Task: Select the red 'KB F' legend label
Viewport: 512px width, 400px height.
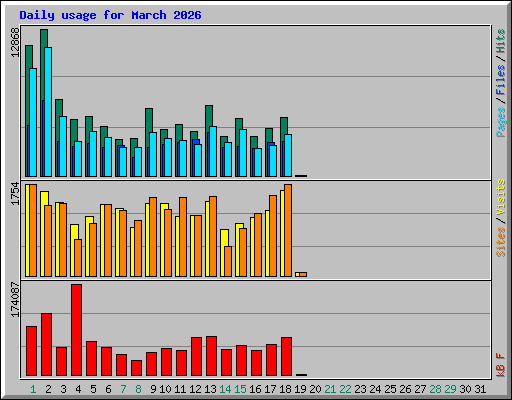Action: point(501,365)
